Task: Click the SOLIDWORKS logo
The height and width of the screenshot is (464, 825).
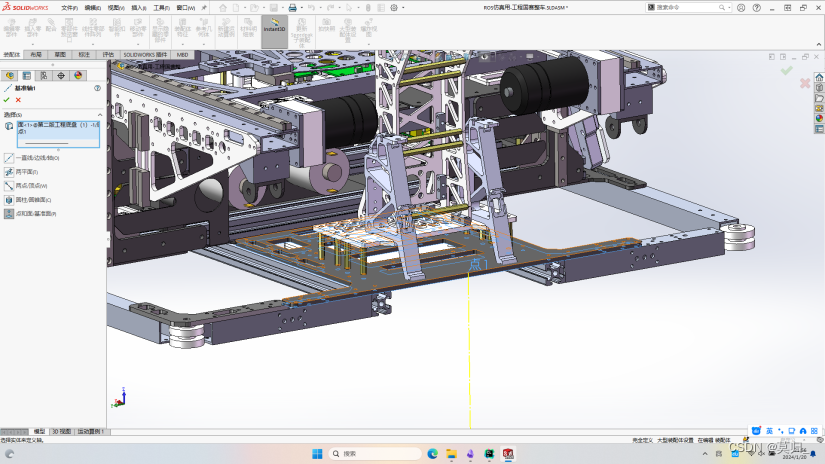Action: [25, 7]
